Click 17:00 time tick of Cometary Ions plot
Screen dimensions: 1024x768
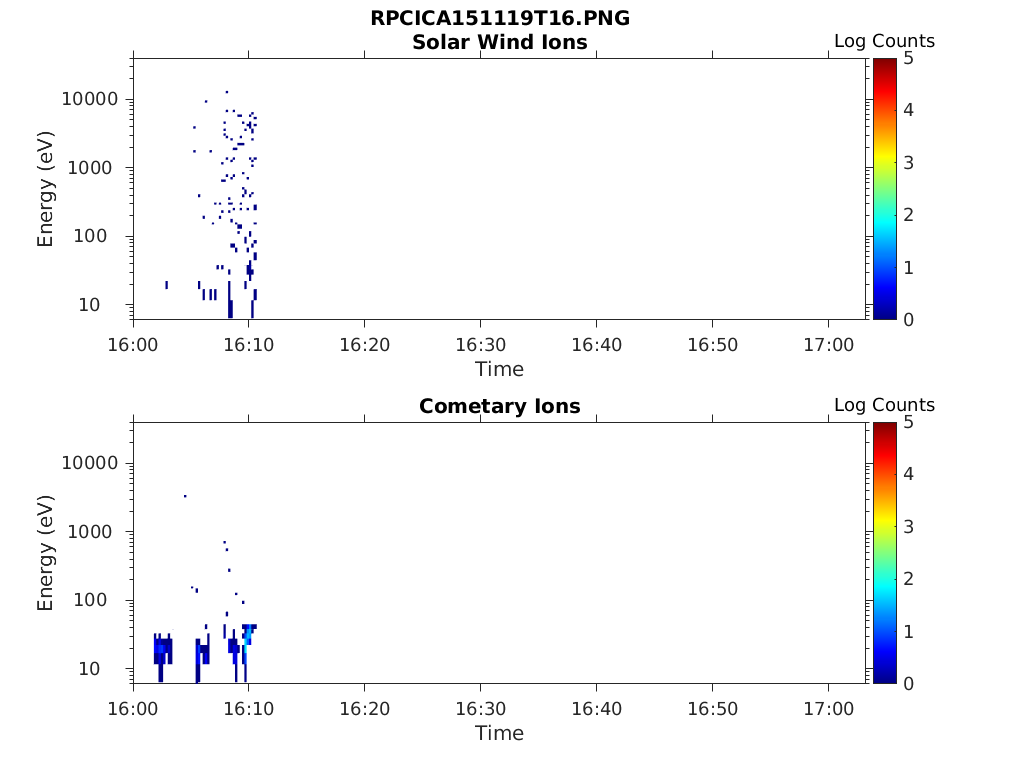pos(828,709)
